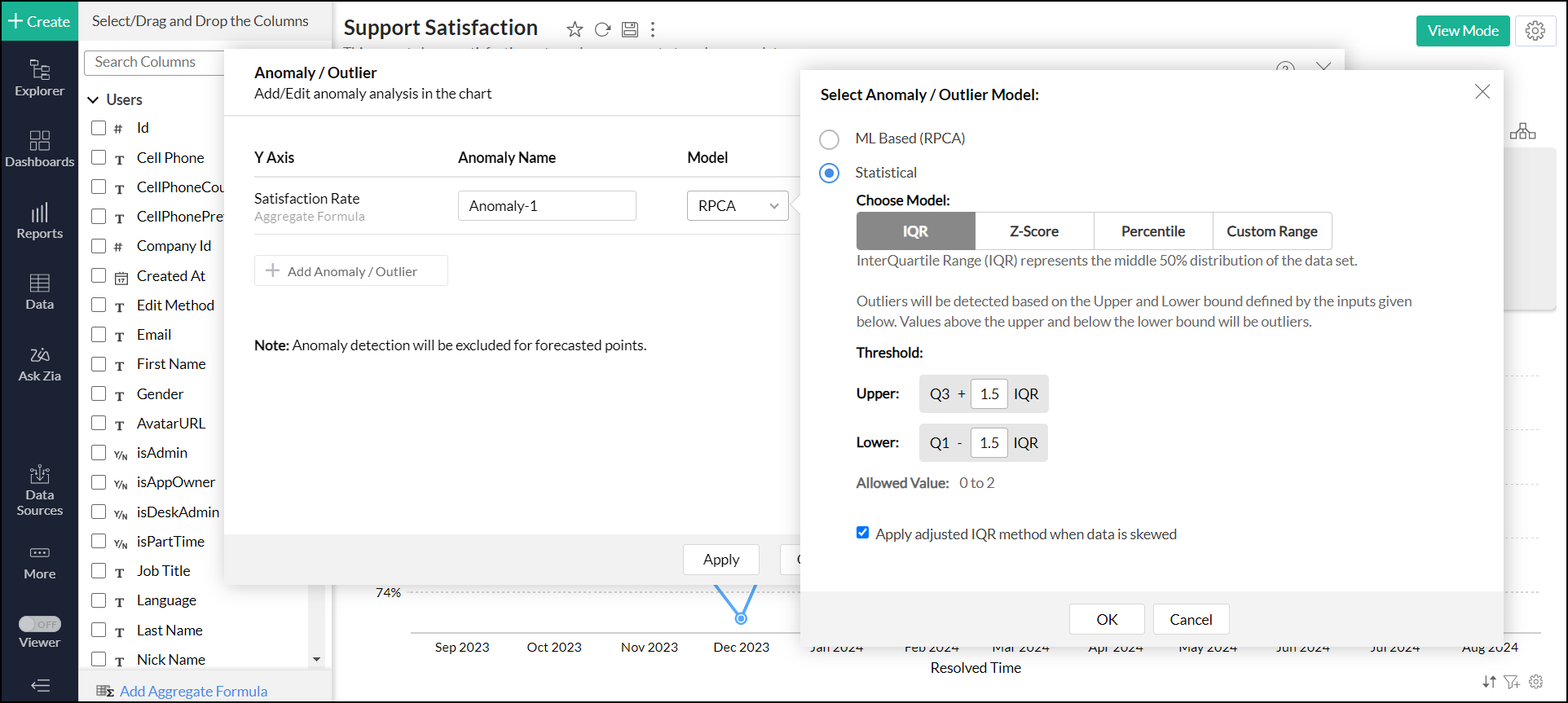This screenshot has height=703, width=1568.
Task: Open Ask Zia assistant
Action: tap(39, 364)
